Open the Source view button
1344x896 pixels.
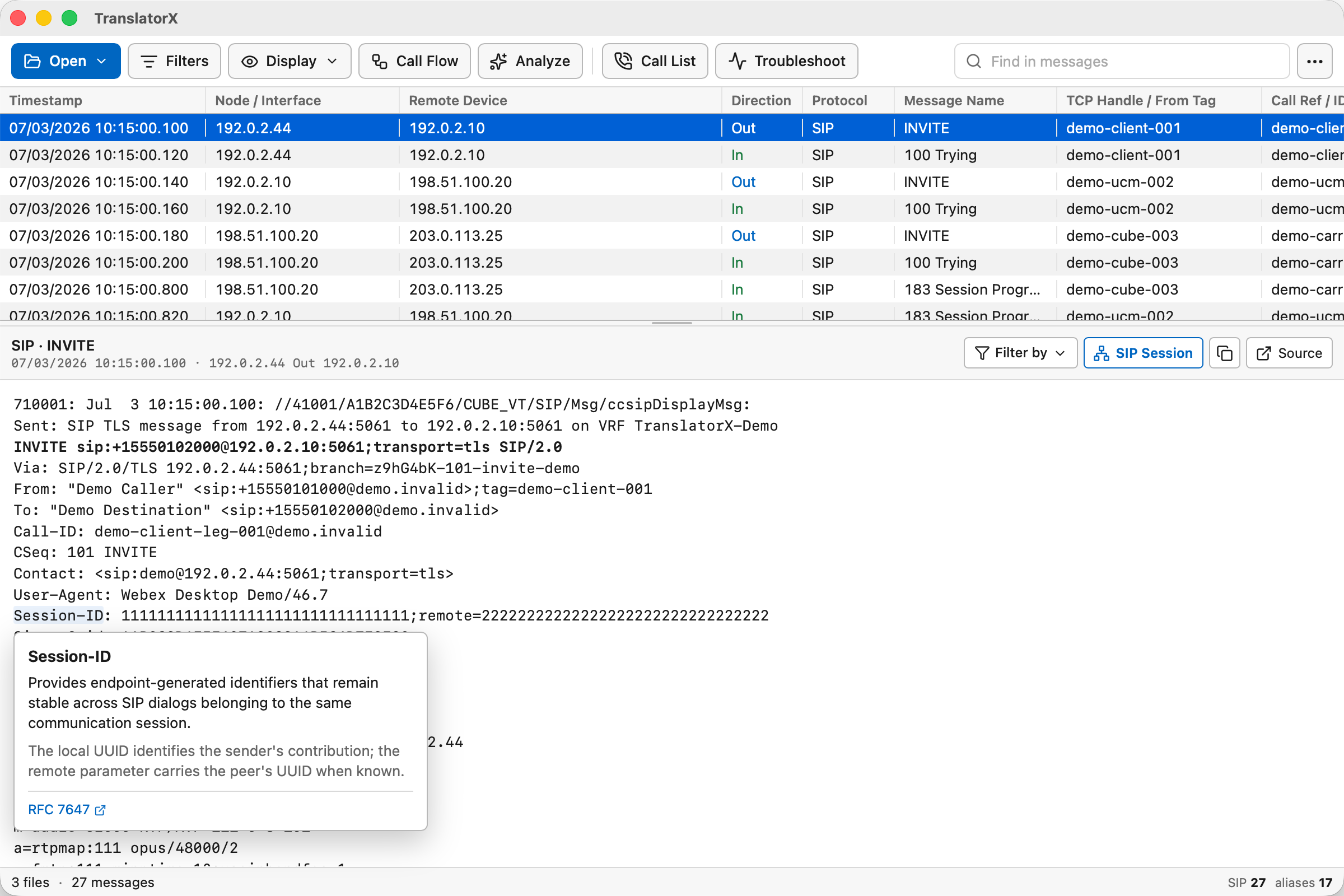[1289, 353]
